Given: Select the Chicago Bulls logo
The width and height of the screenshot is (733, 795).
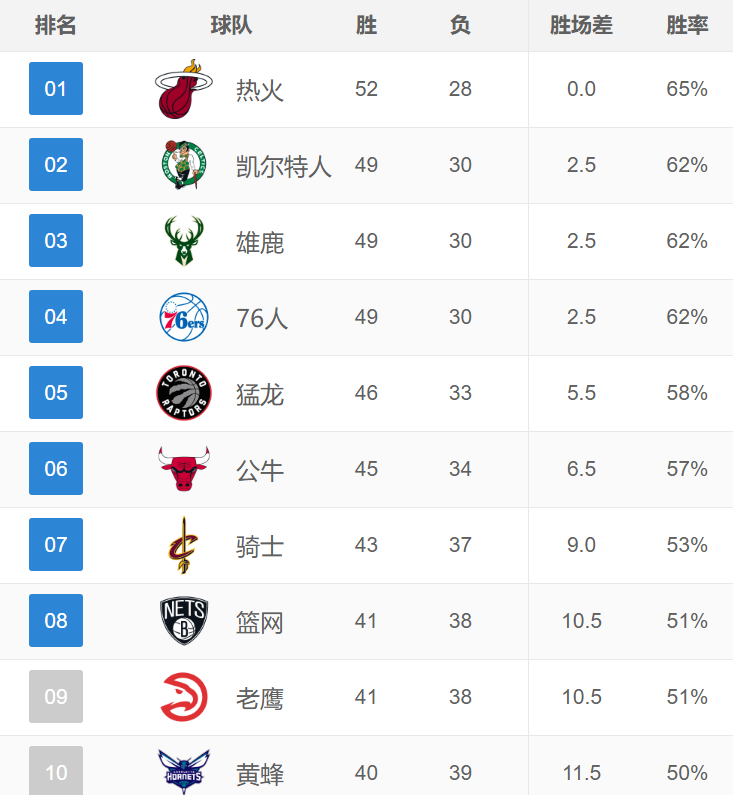Looking at the screenshot, I should click(184, 468).
